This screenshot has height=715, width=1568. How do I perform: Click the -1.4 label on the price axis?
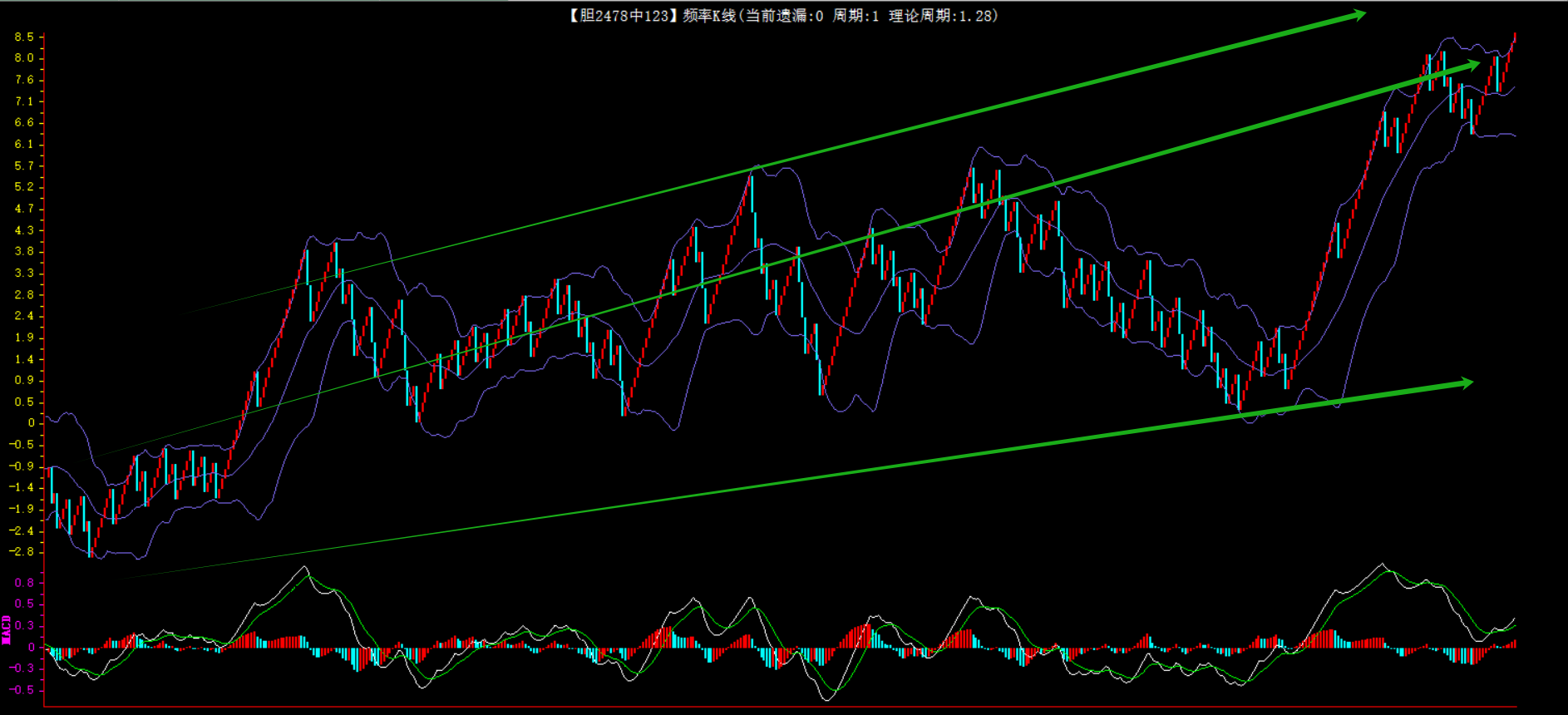coord(22,486)
